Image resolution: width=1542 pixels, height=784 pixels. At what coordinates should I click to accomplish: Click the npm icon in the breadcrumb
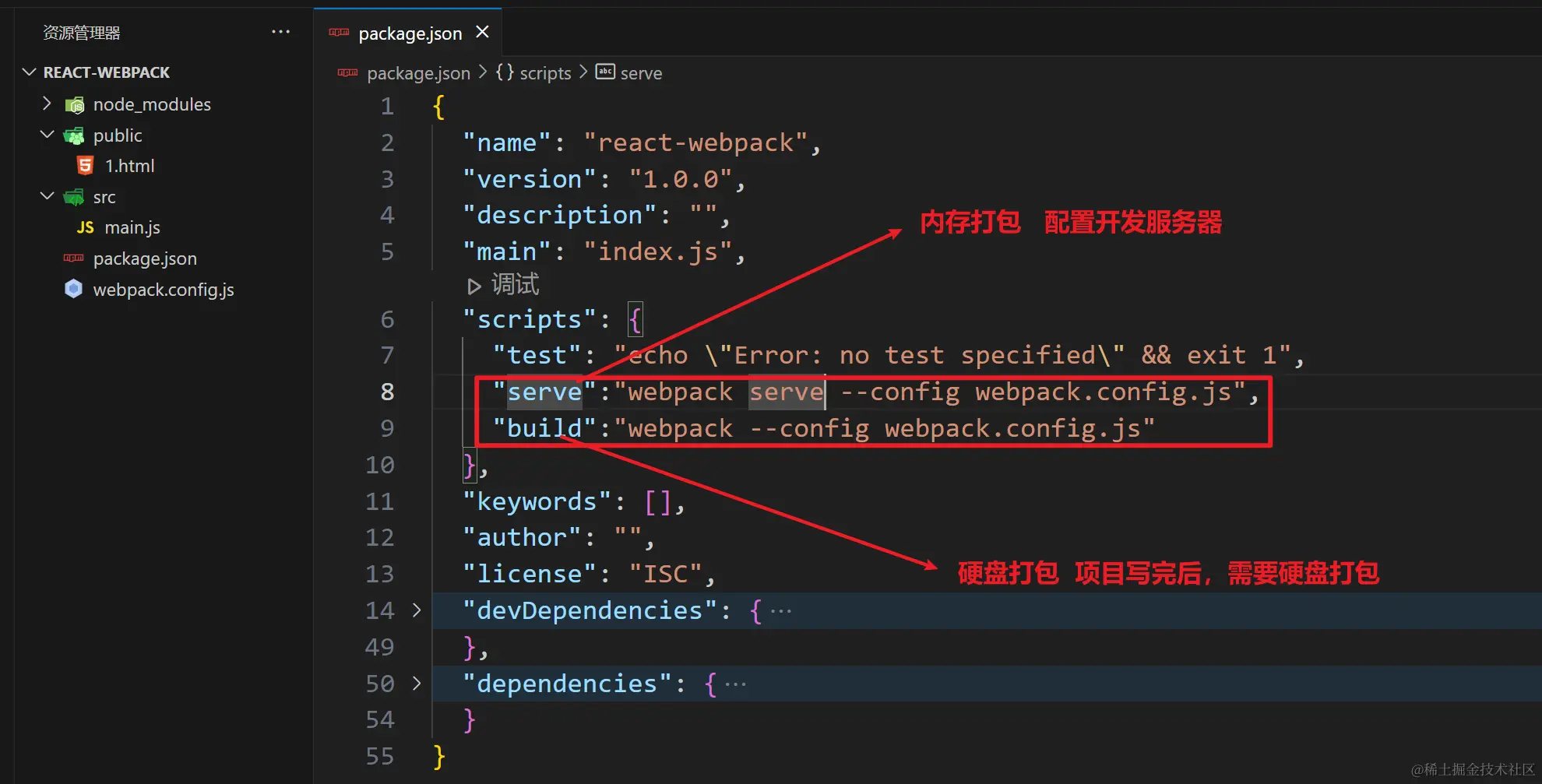coord(347,72)
